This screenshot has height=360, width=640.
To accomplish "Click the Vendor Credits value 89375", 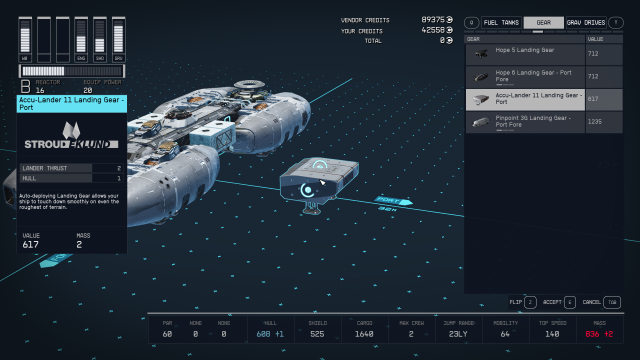I will pyautogui.click(x=433, y=20).
